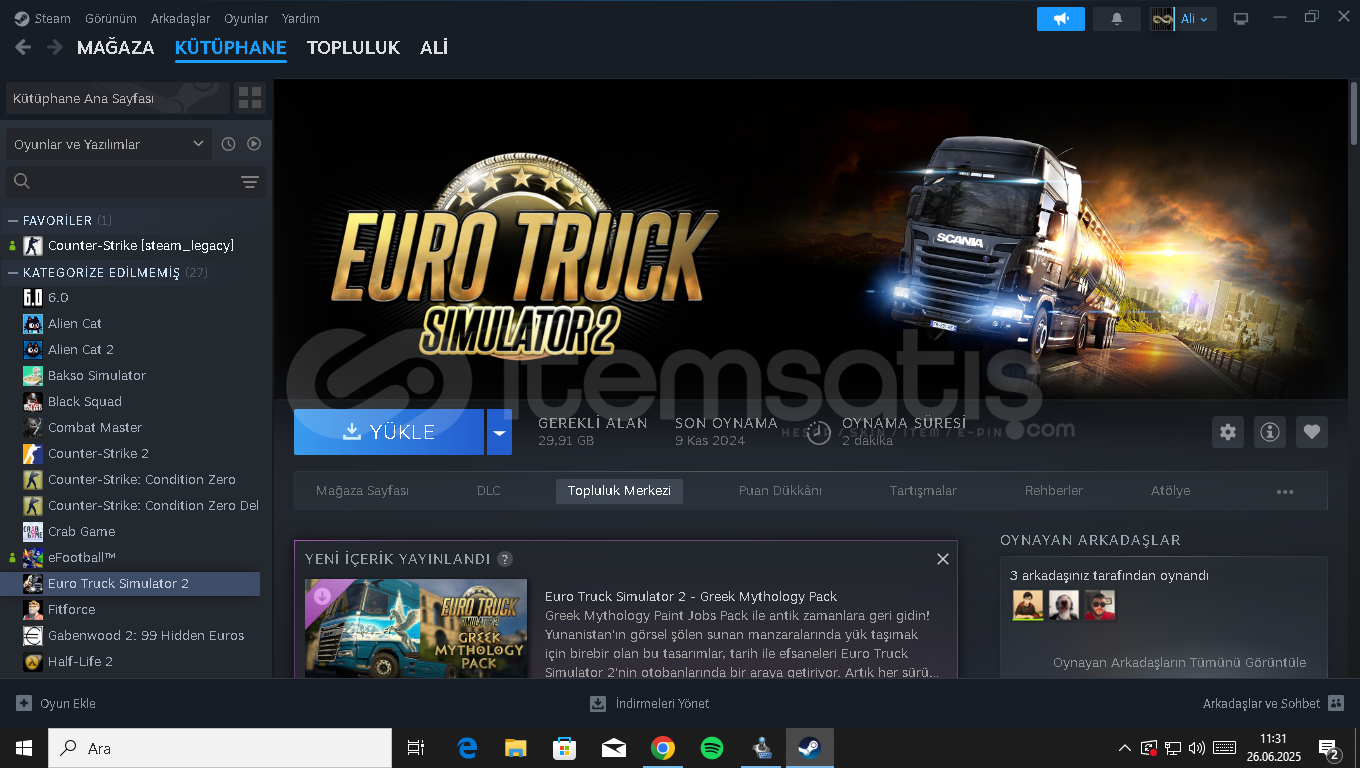Go forward with the right arrow
Viewport: 1360px width, 768px height.
coord(55,47)
